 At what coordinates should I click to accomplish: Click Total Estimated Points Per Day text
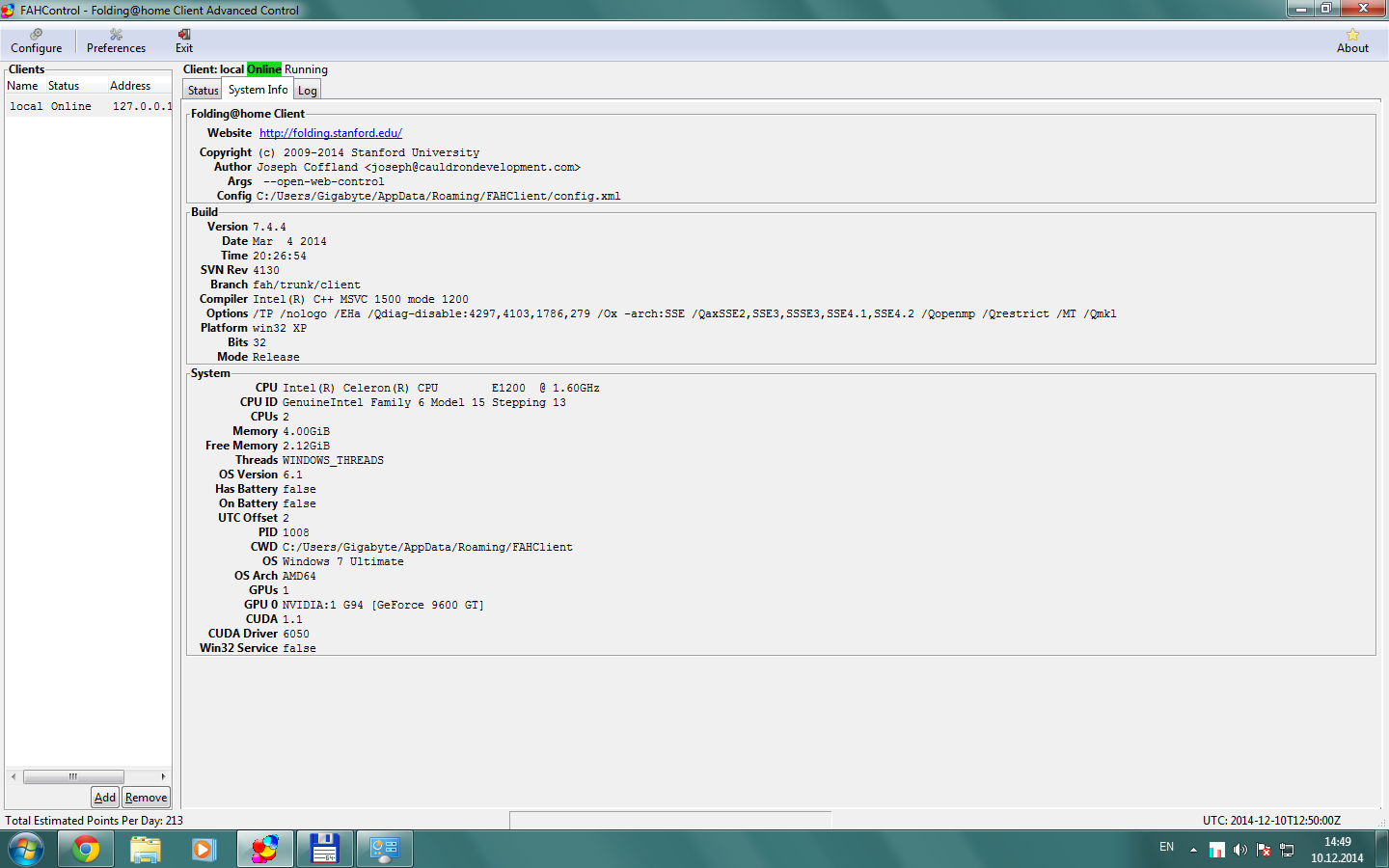[94, 821]
